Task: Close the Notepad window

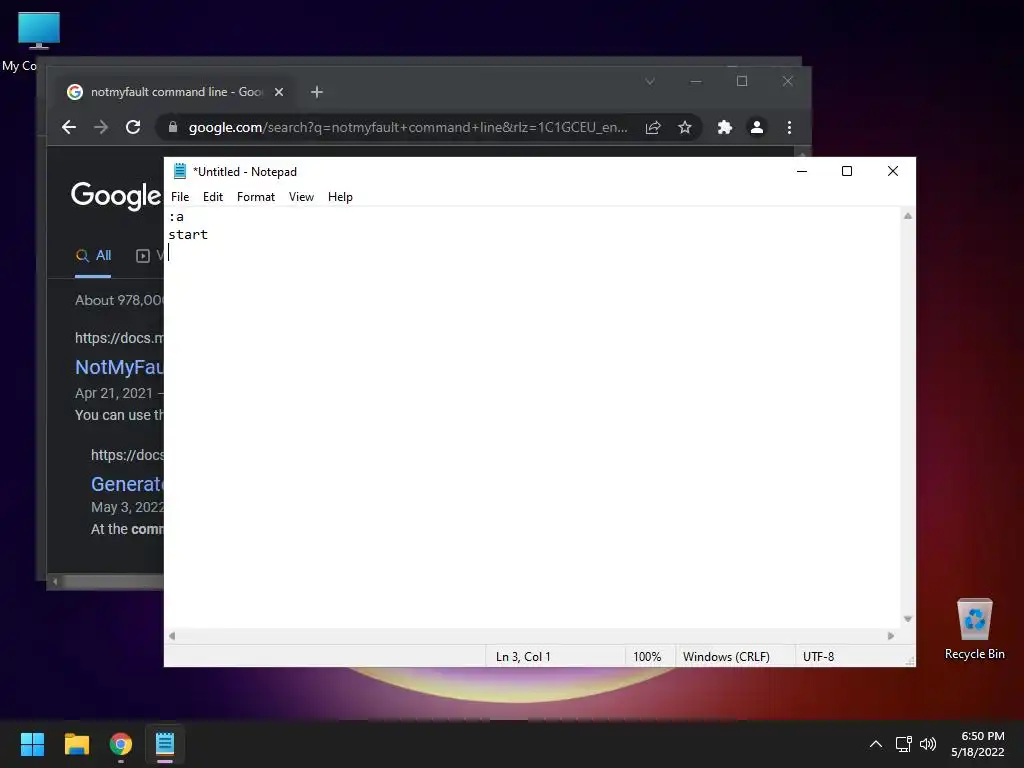Action: click(x=893, y=171)
